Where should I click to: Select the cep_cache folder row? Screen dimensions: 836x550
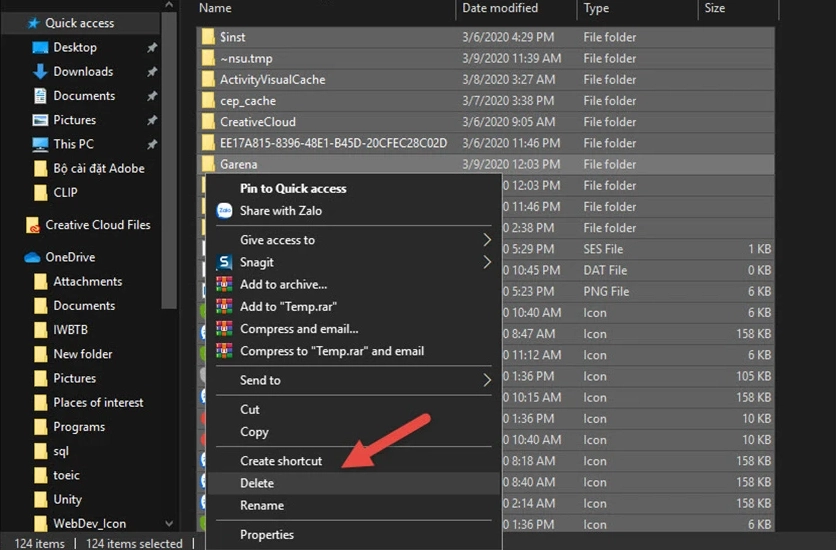point(248,101)
